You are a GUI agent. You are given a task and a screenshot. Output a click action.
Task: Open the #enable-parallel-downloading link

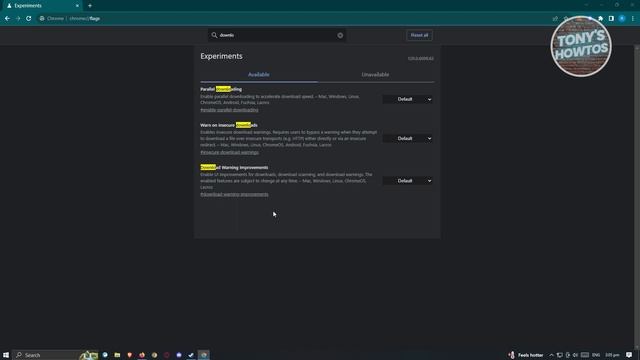(x=229, y=110)
